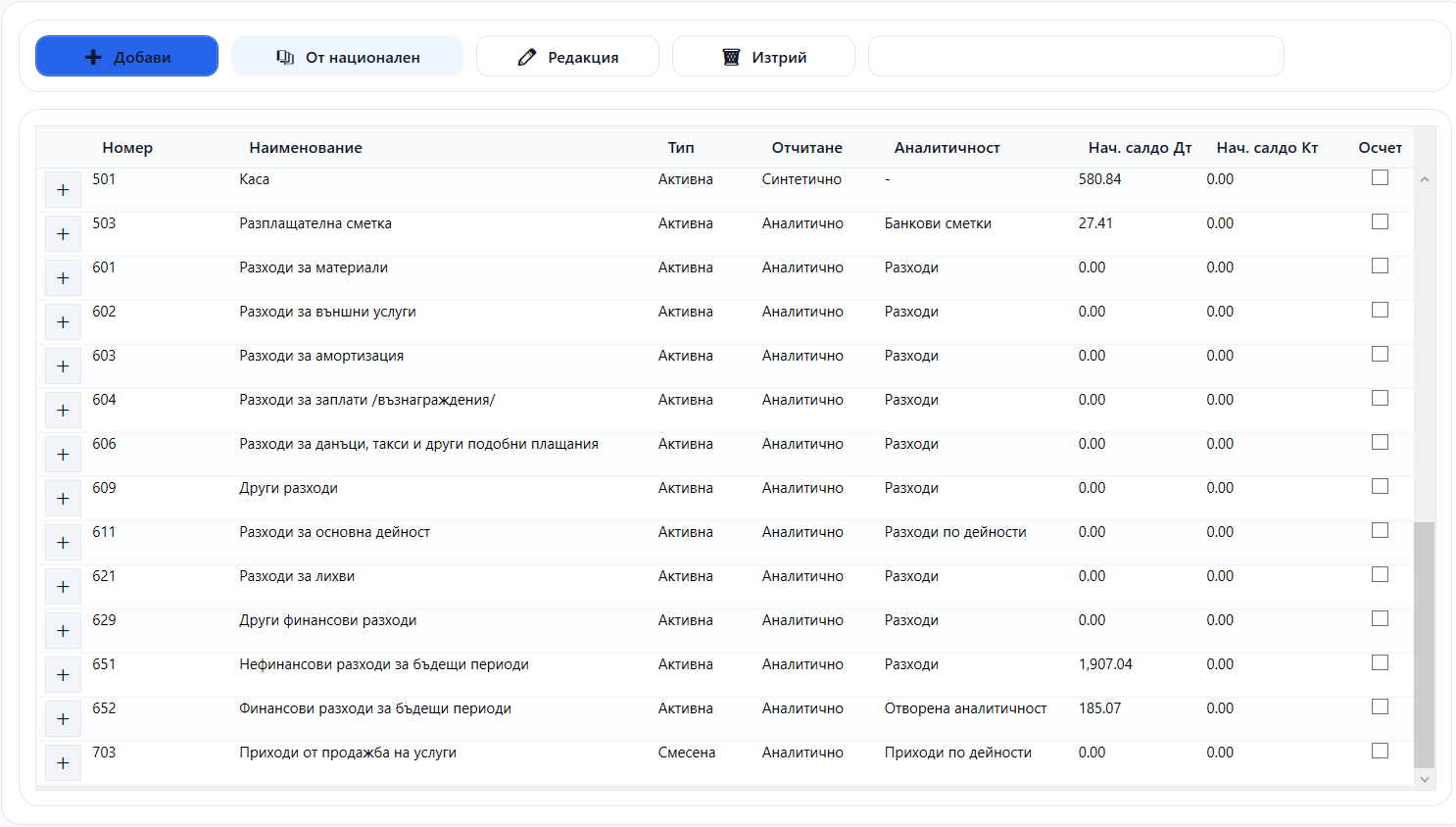Select the Други финансови разходи name cell

click(328, 620)
